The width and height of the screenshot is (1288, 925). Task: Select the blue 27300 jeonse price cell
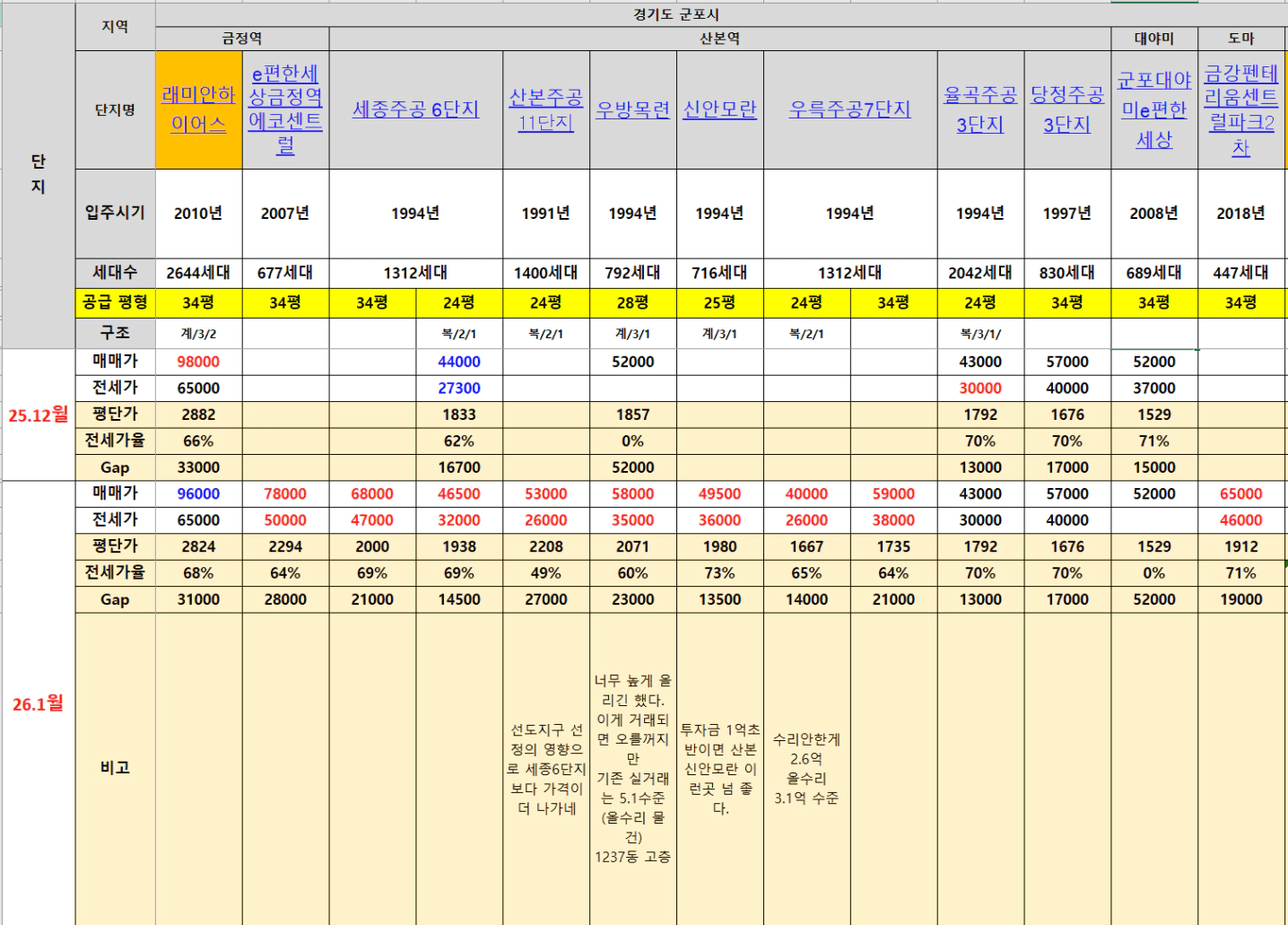(x=459, y=388)
